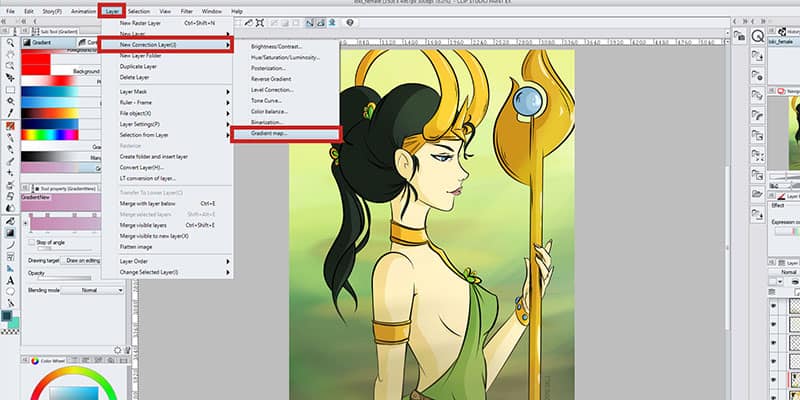Select the Auto select wand tool

[x=10, y=102]
